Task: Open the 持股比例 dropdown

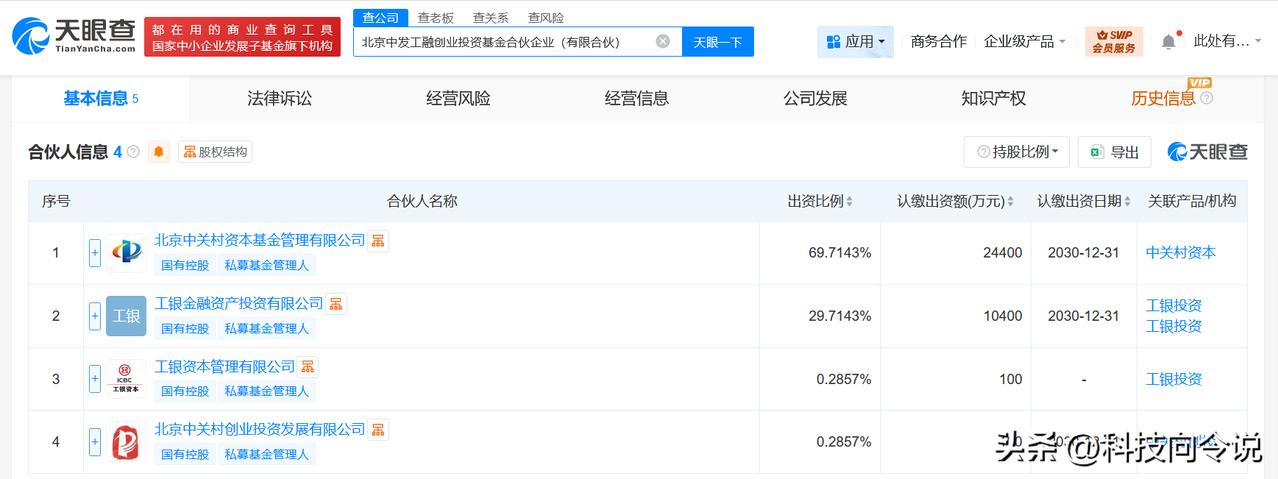Action: click(x=1017, y=152)
